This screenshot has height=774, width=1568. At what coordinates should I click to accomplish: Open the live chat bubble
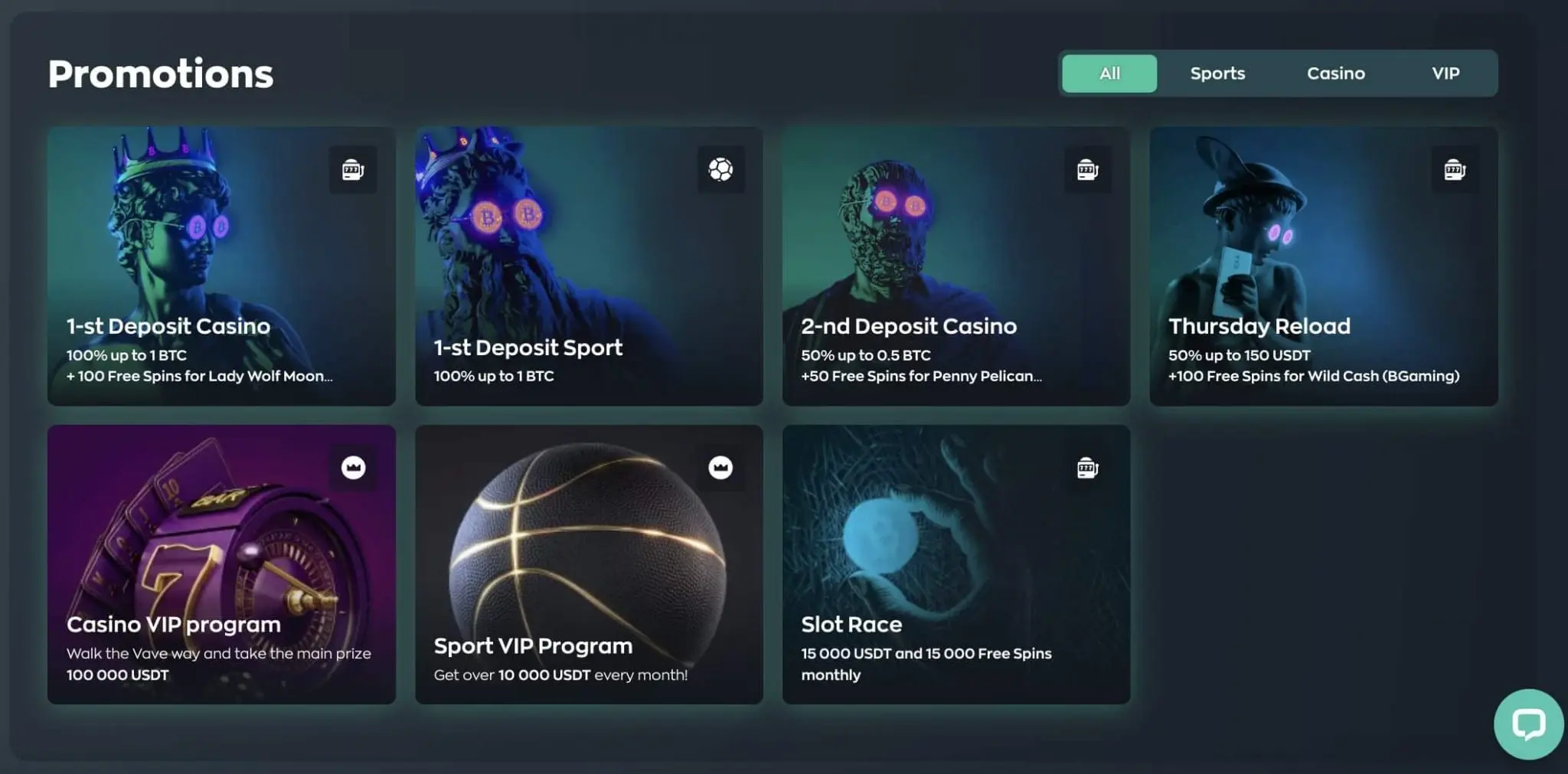tap(1528, 723)
